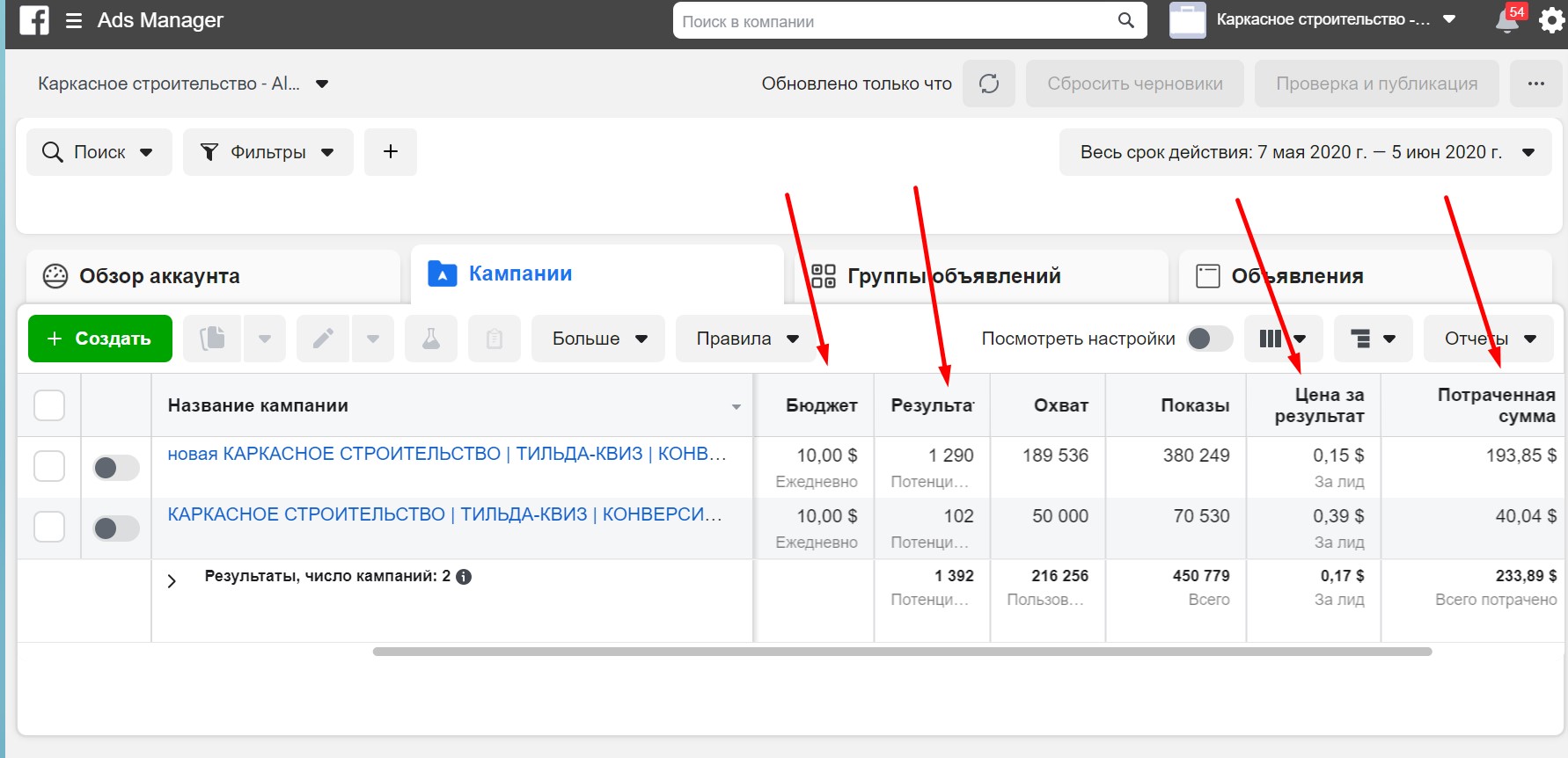This screenshot has width=1568, height=758.
Task: Click the green 'Создать' button
Action: coord(100,339)
